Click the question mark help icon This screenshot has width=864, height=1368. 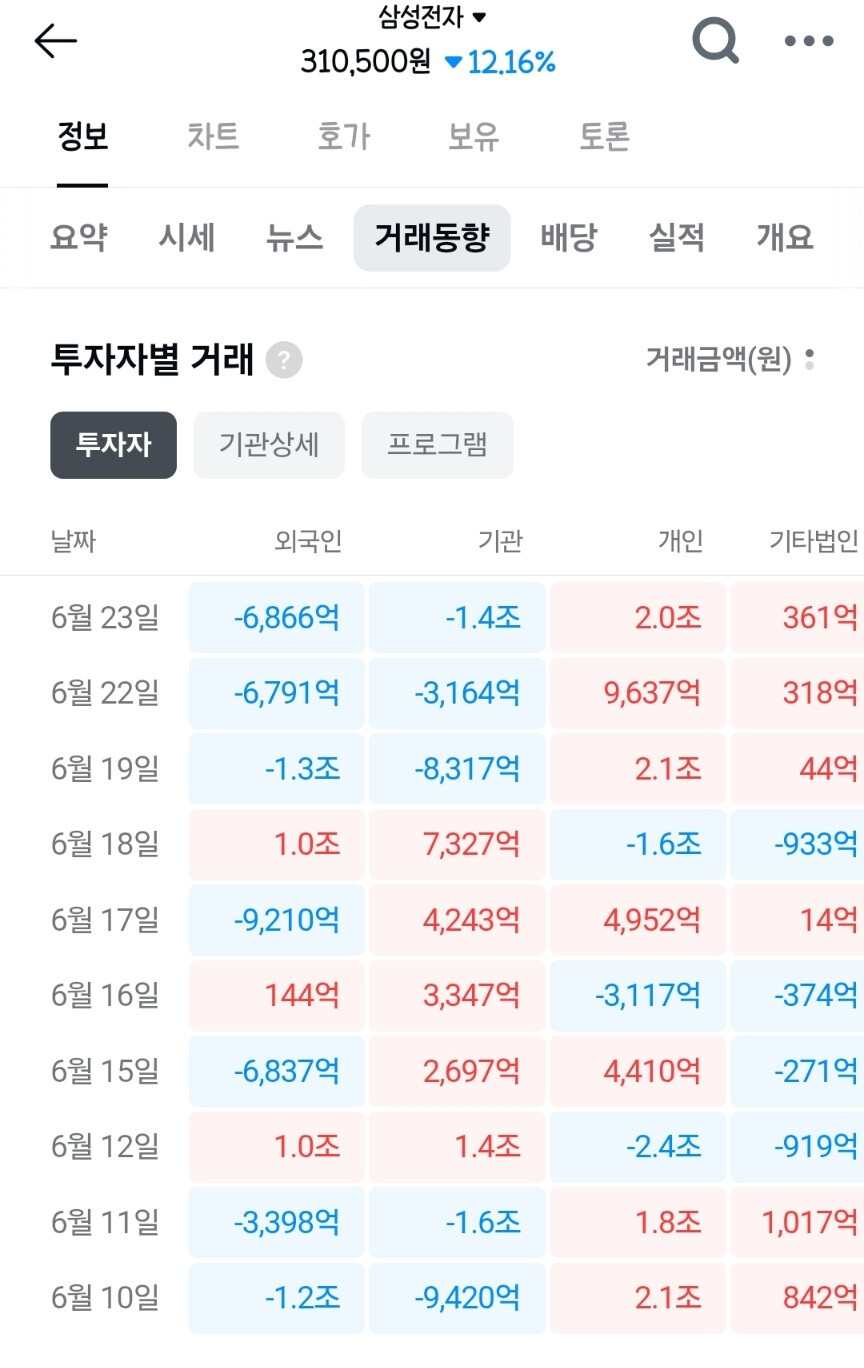click(x=284, y=360)
